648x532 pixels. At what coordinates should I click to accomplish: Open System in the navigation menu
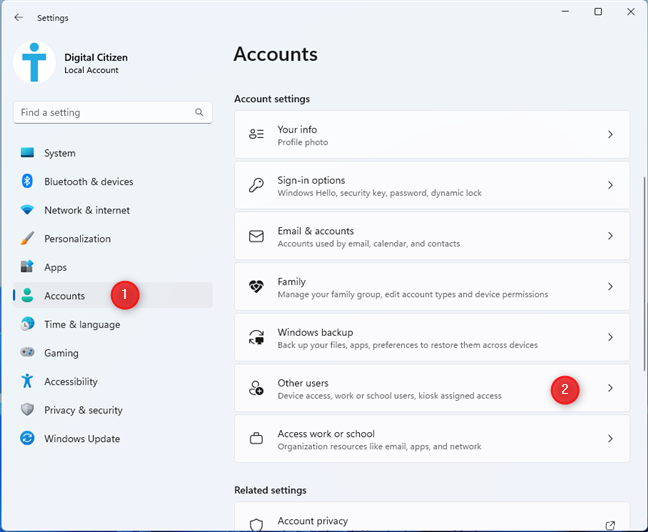[59, 153]
